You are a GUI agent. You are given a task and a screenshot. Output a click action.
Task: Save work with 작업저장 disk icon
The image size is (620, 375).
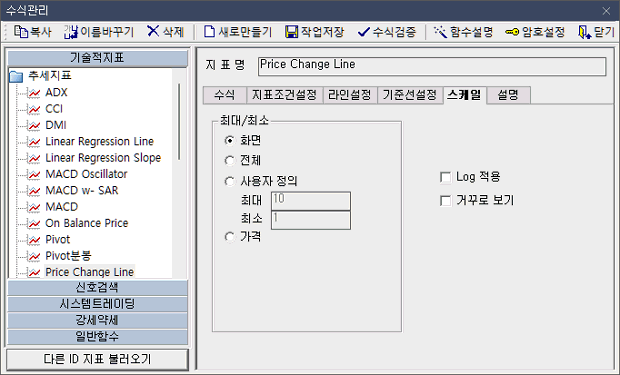pyautogui.click(x=292, y=32)
